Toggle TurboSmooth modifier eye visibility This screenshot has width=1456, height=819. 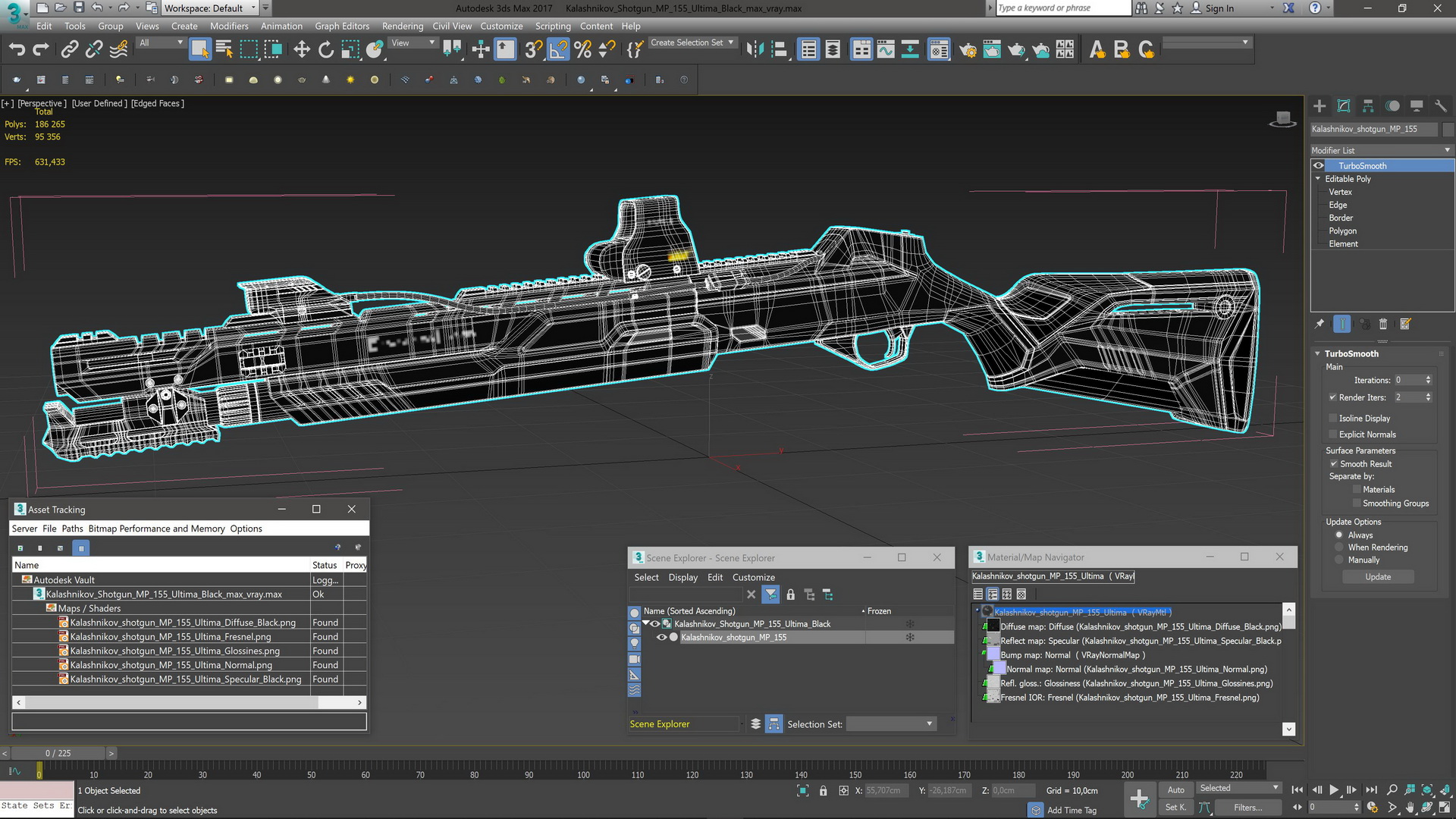[1319, 166]
